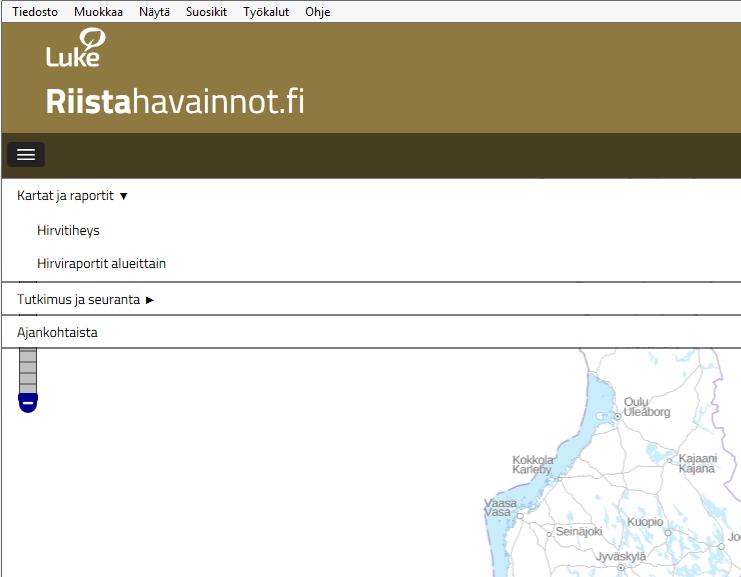Click the Seinäjoki label on the map
The image size is (741, 577).
coord(579,532)
